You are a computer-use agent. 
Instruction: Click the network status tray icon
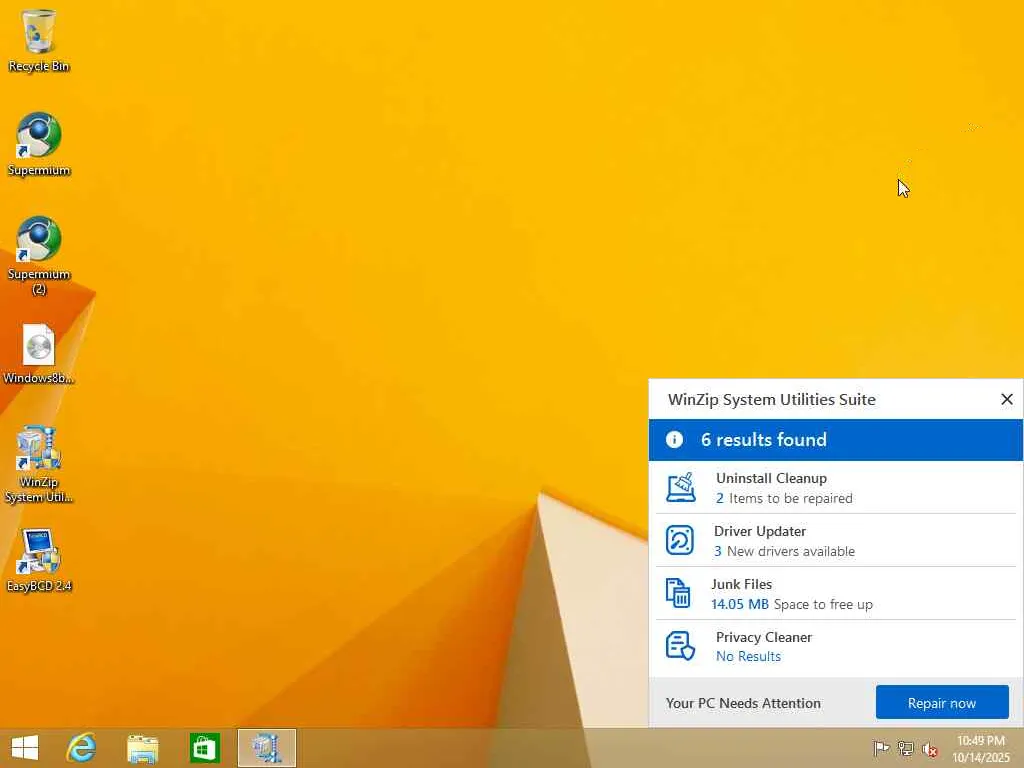[905, 748]
